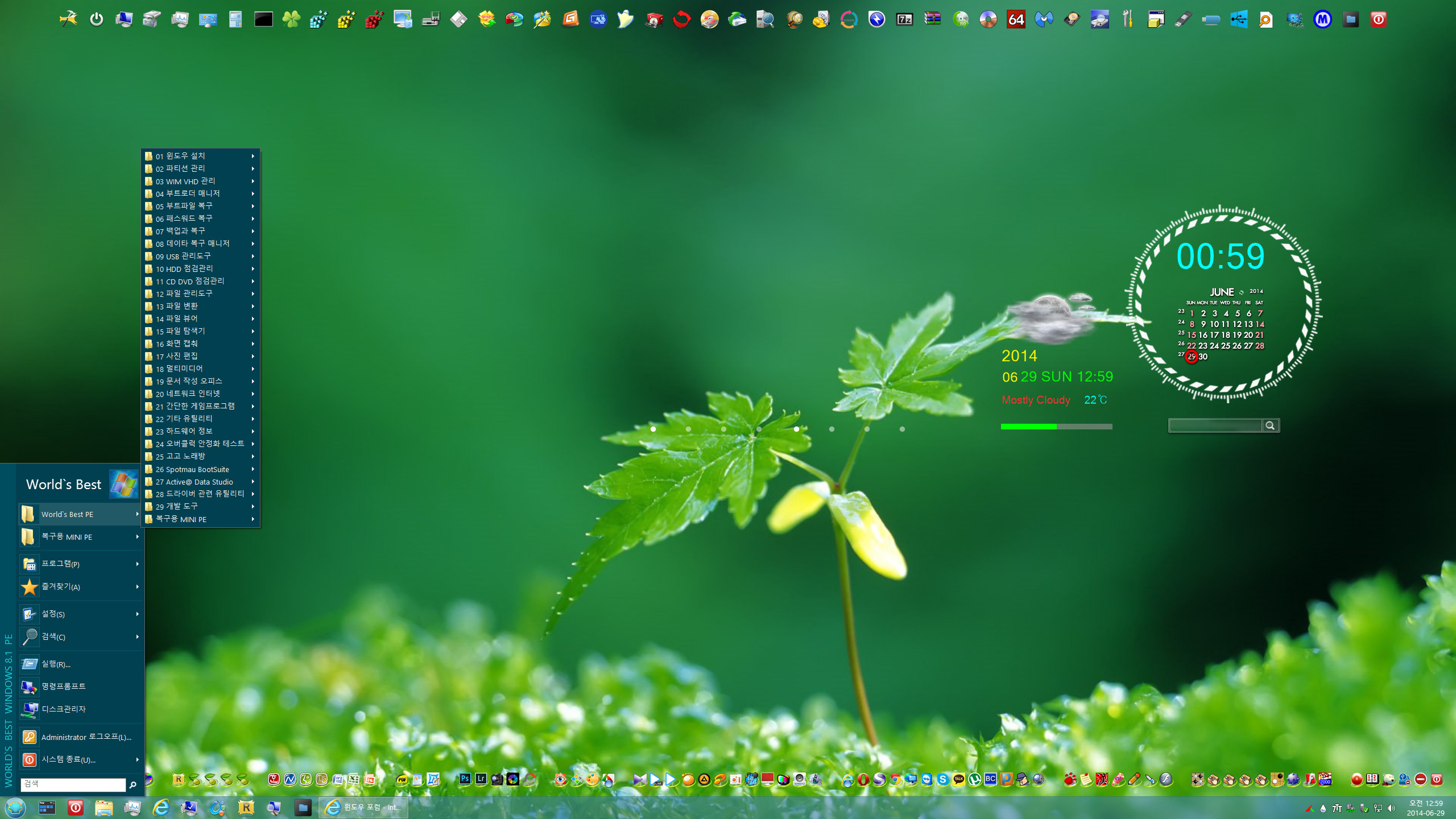Open 16 화면 캡춰 folder
Screen dimensions: 1456x819
point(200,344)
